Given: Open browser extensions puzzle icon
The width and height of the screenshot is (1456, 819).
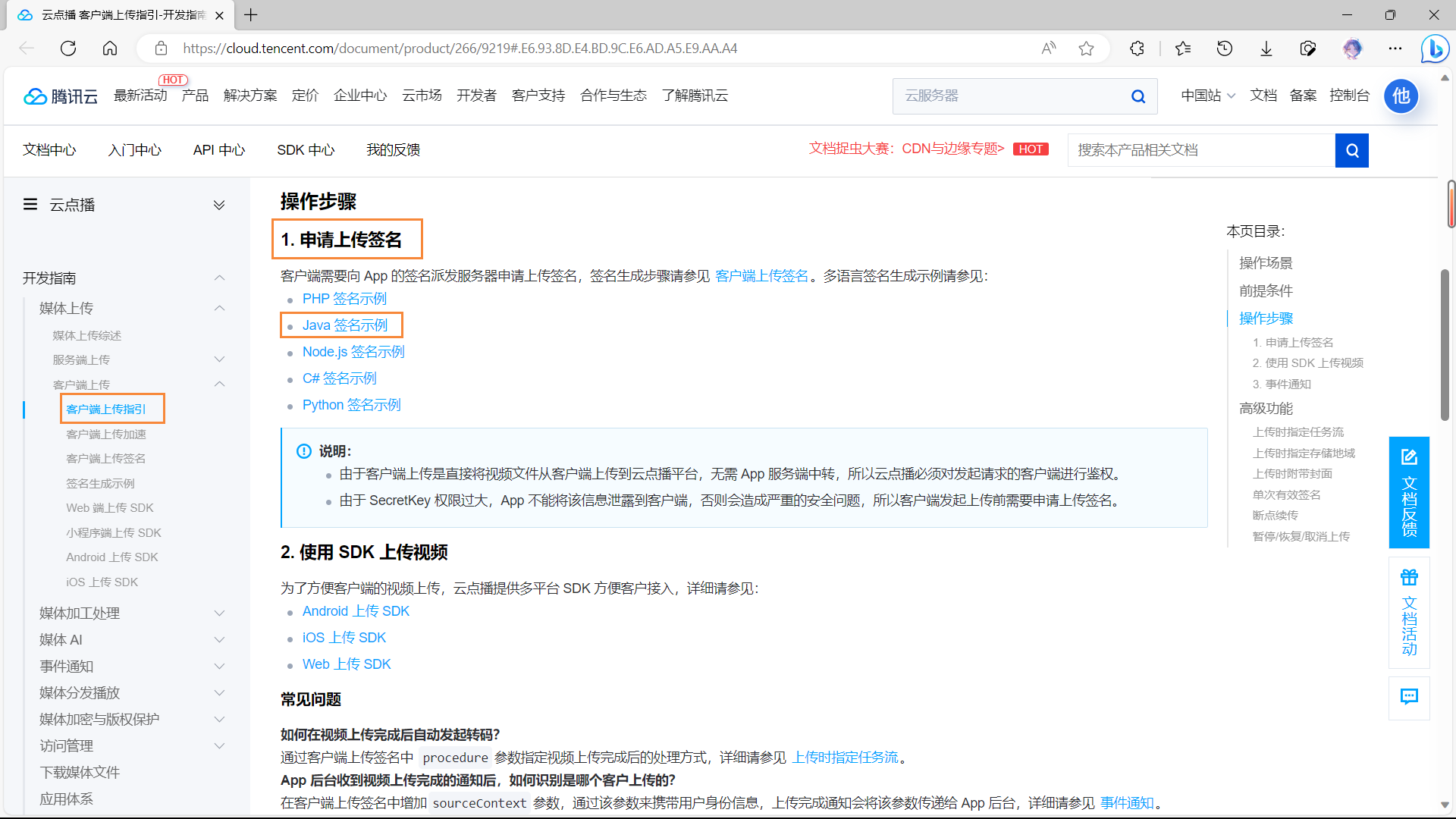Looking at the screenshot, I should pos(1137,49).
